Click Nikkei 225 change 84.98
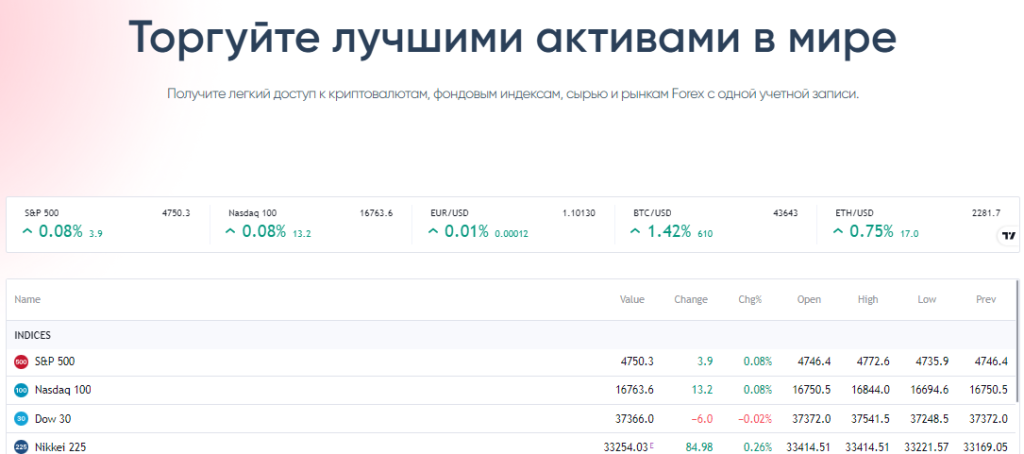 tap(699, 447)
